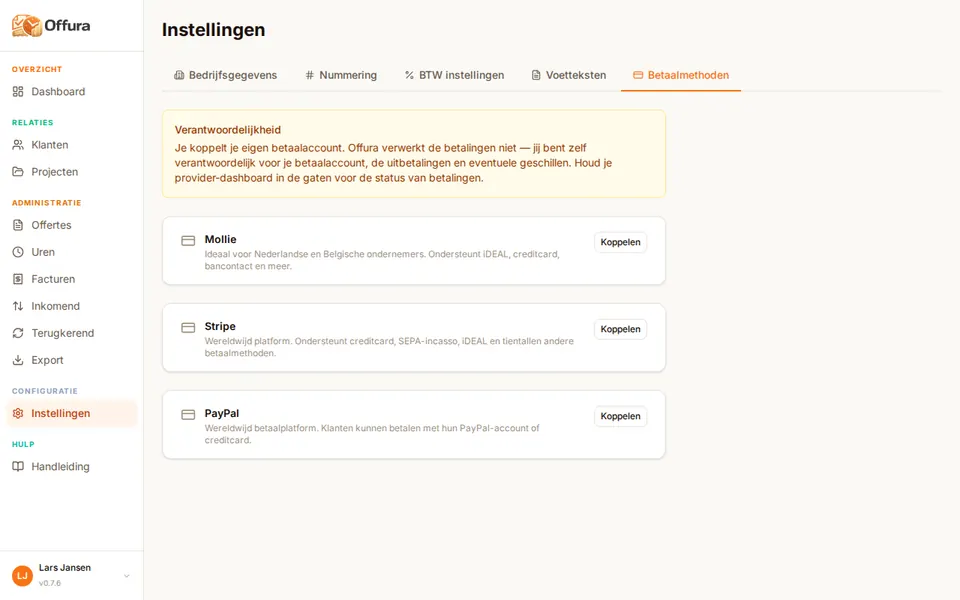Open the Uren page
The width and height of the screenshot is (960, 600).
tap(72, 252)
